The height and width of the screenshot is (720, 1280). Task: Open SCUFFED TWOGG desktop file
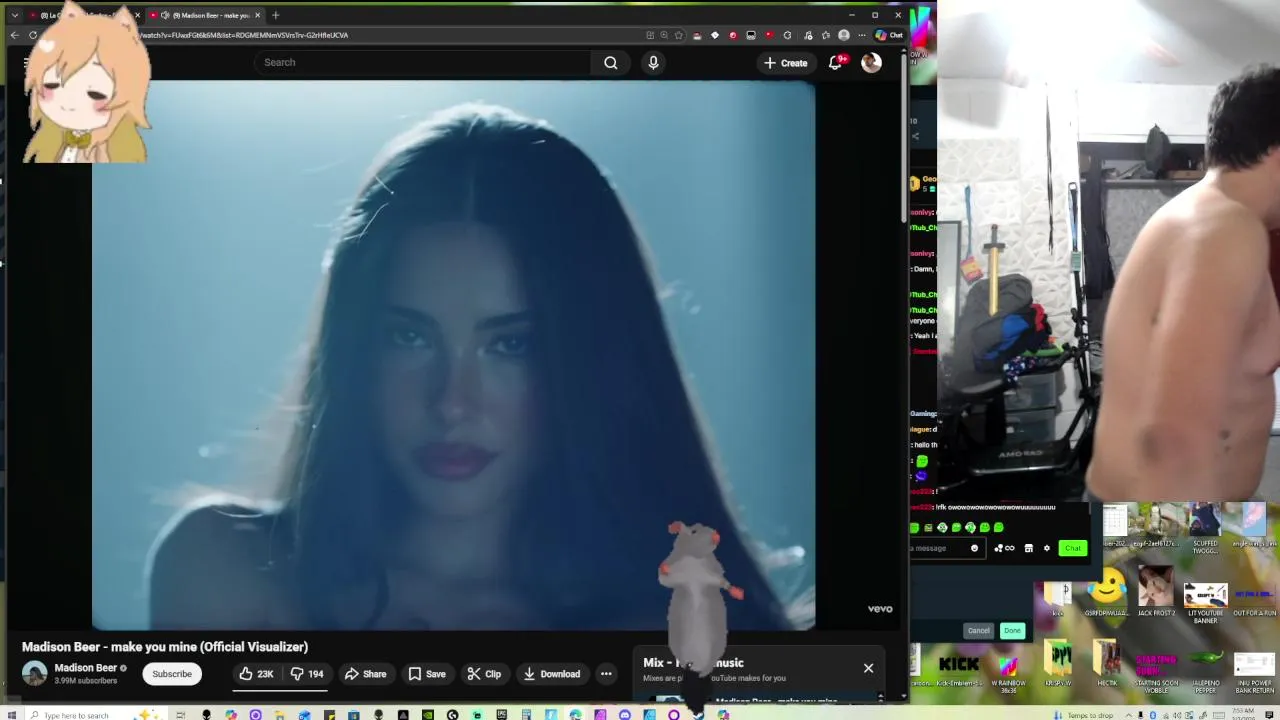(1205, 528)
